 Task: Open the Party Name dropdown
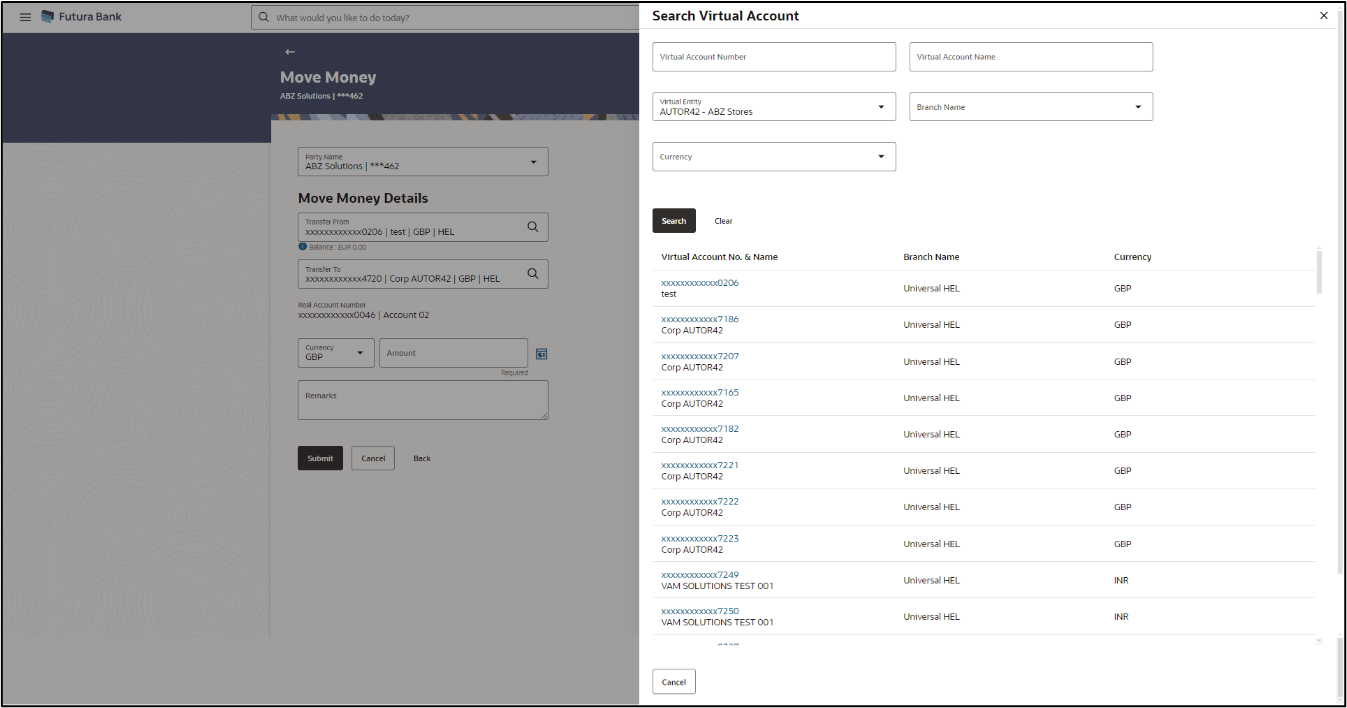click(x=533, y=162)
